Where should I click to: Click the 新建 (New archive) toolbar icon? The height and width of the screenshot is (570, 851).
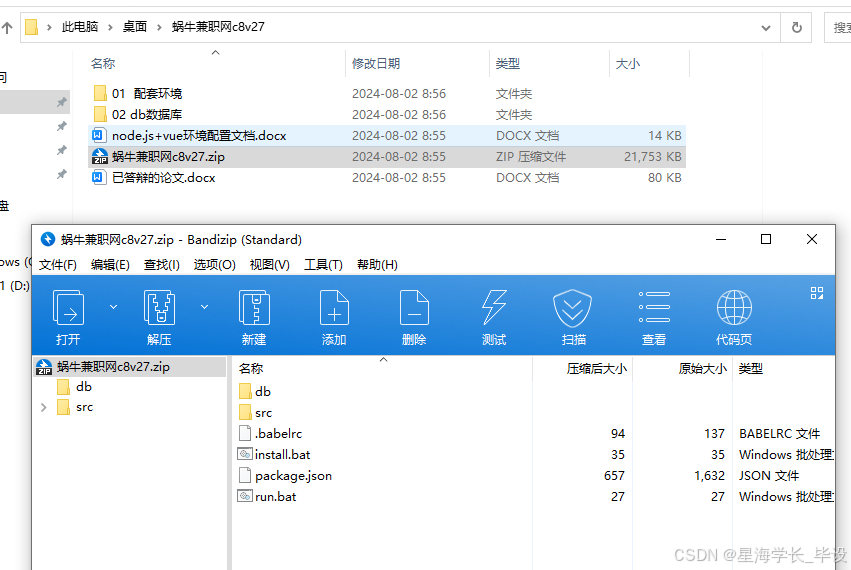[x=254, y=308]
